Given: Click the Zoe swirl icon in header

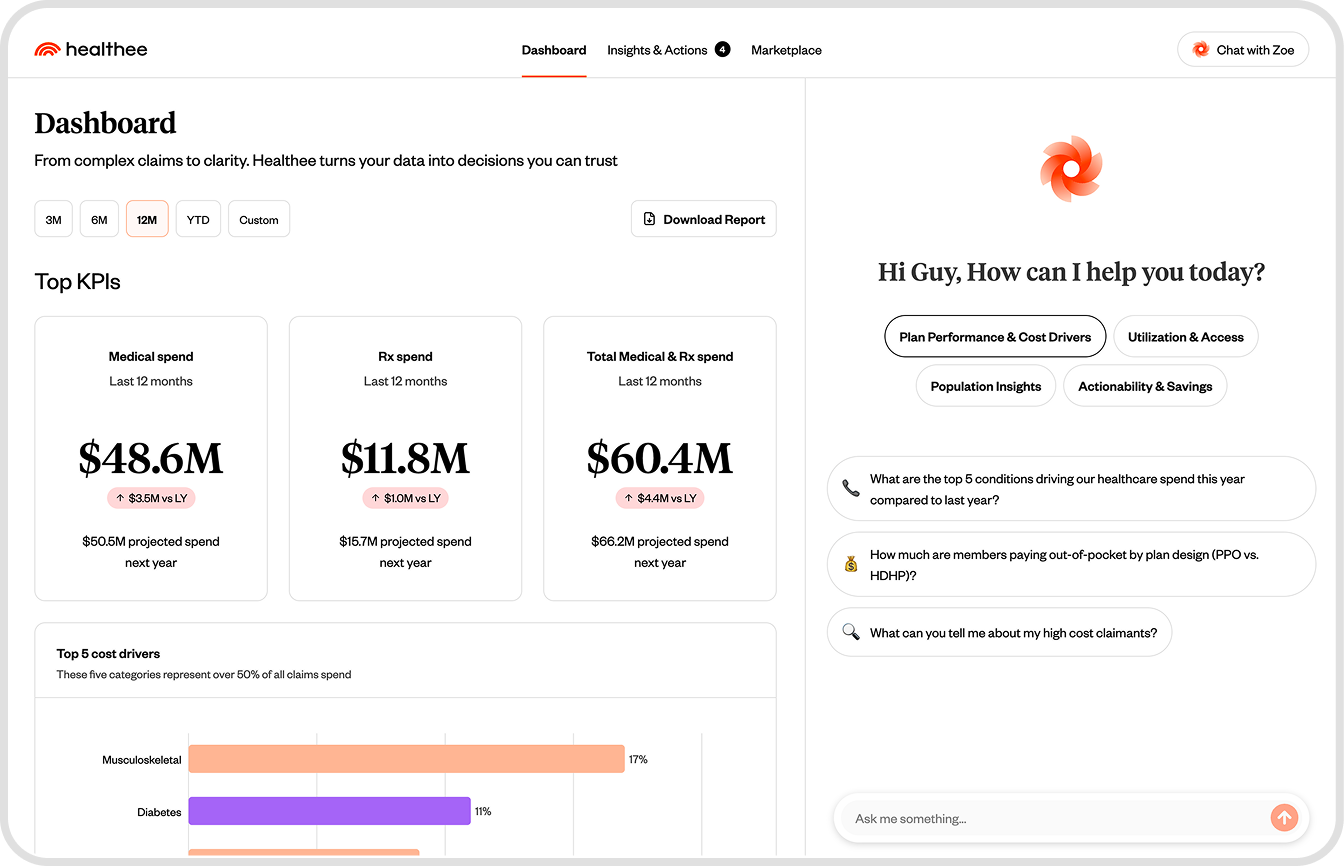Looking at the screenshot, I should [x=1201, y=50].
